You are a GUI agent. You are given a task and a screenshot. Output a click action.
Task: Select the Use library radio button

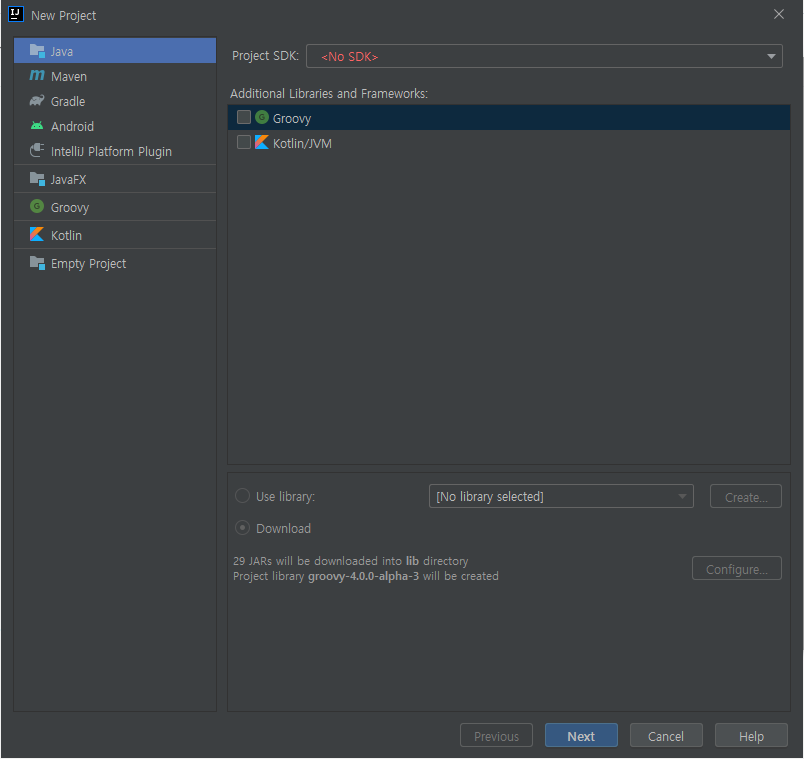click(x=242, y=496)
